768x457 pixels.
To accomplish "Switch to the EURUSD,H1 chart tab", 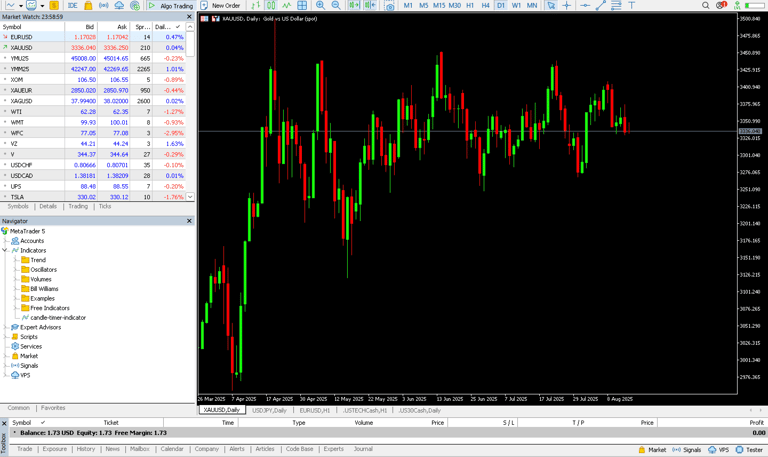I will pyautogui.click(x=315, y=410).
